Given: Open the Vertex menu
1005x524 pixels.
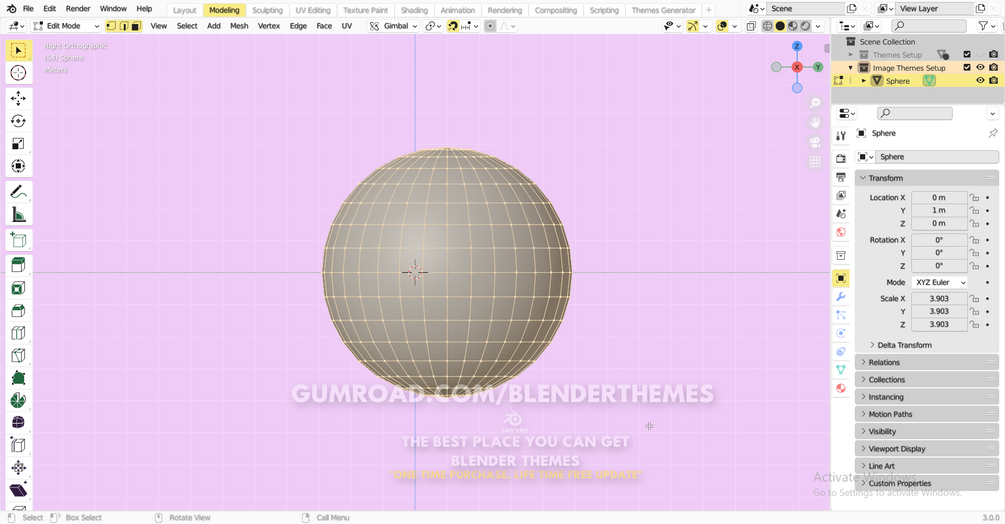Looking at the screenshot, I should point(269,26).
